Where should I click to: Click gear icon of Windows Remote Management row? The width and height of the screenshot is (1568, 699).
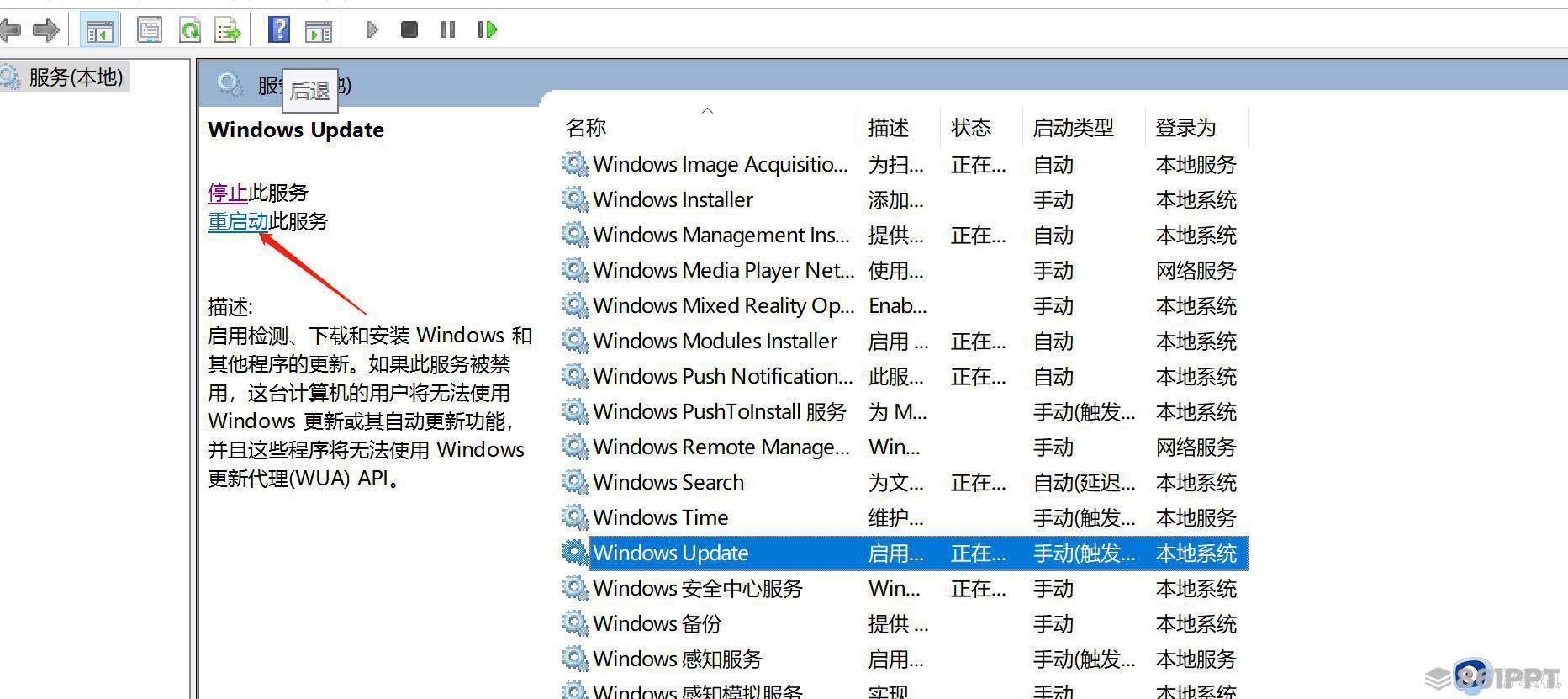[x=575, y=447]
